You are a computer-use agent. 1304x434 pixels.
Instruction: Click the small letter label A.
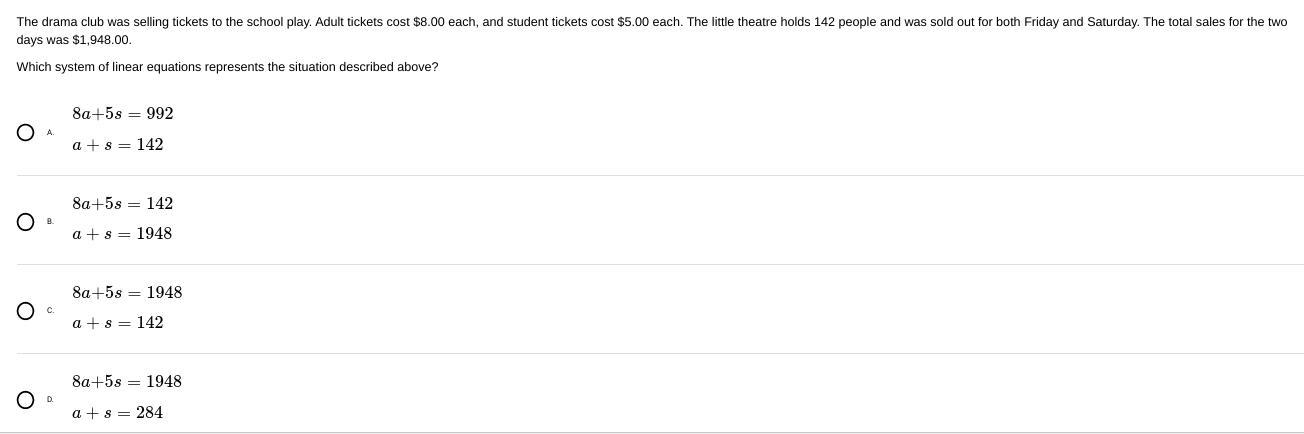point(50,132)
